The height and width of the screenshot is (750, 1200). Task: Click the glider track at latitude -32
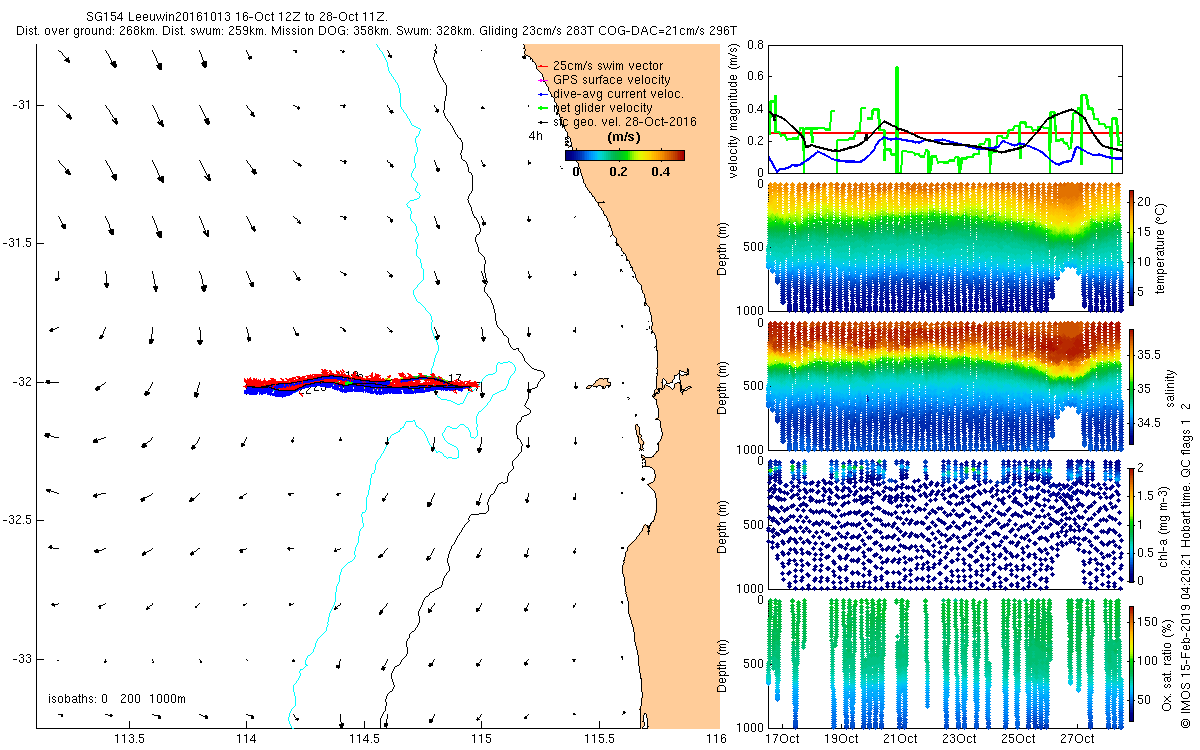[x=360, y=384]
